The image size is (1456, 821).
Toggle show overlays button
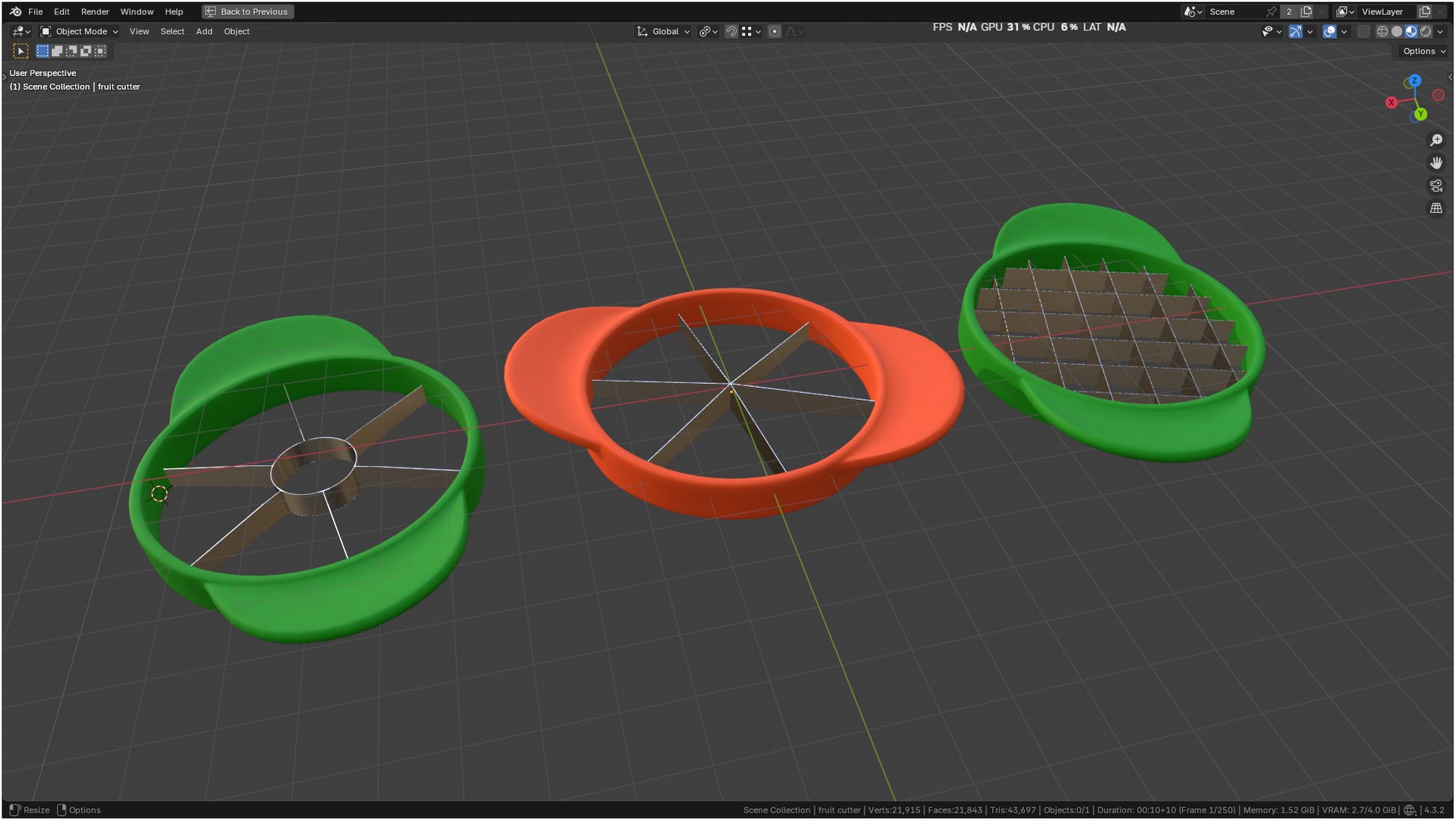coord(1330,31)
